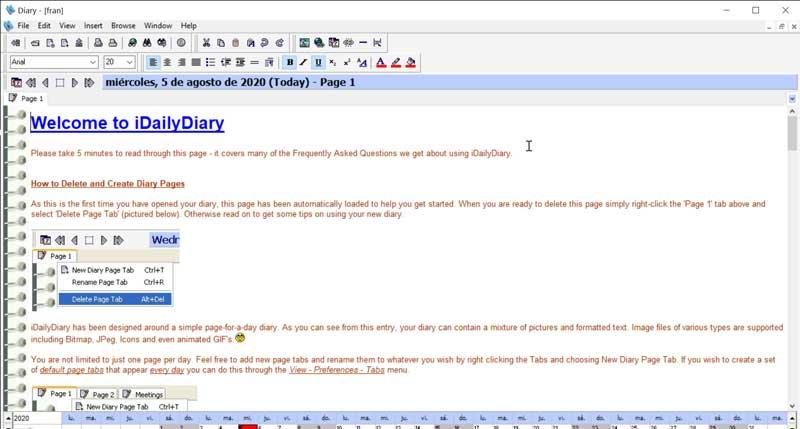Toggle Underline formatting
This screenshot has height=429, width=800.
pyautogui.click(x=318, y=62)
